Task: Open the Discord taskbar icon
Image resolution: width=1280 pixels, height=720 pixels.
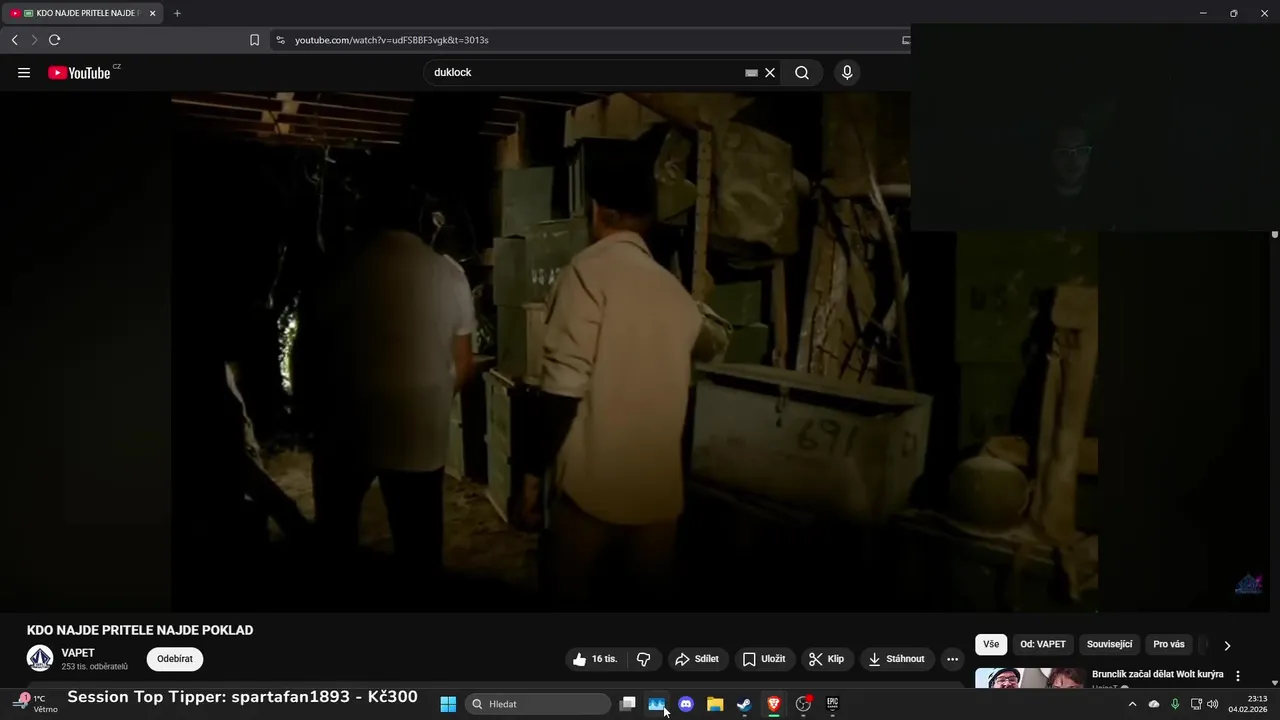Action: coord(686,704)
